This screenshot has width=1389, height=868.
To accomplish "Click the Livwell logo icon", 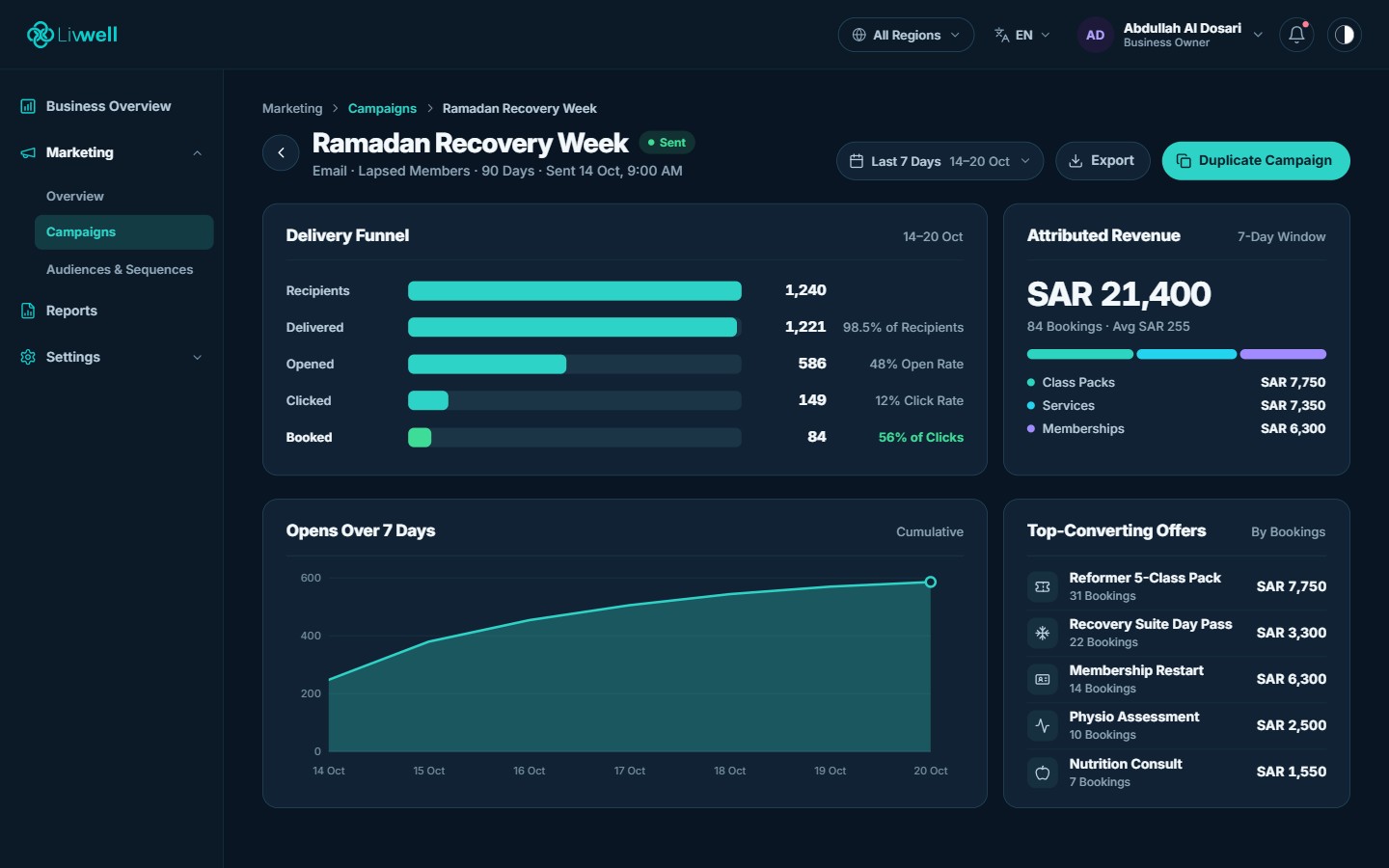I will (x=40, y=35).
